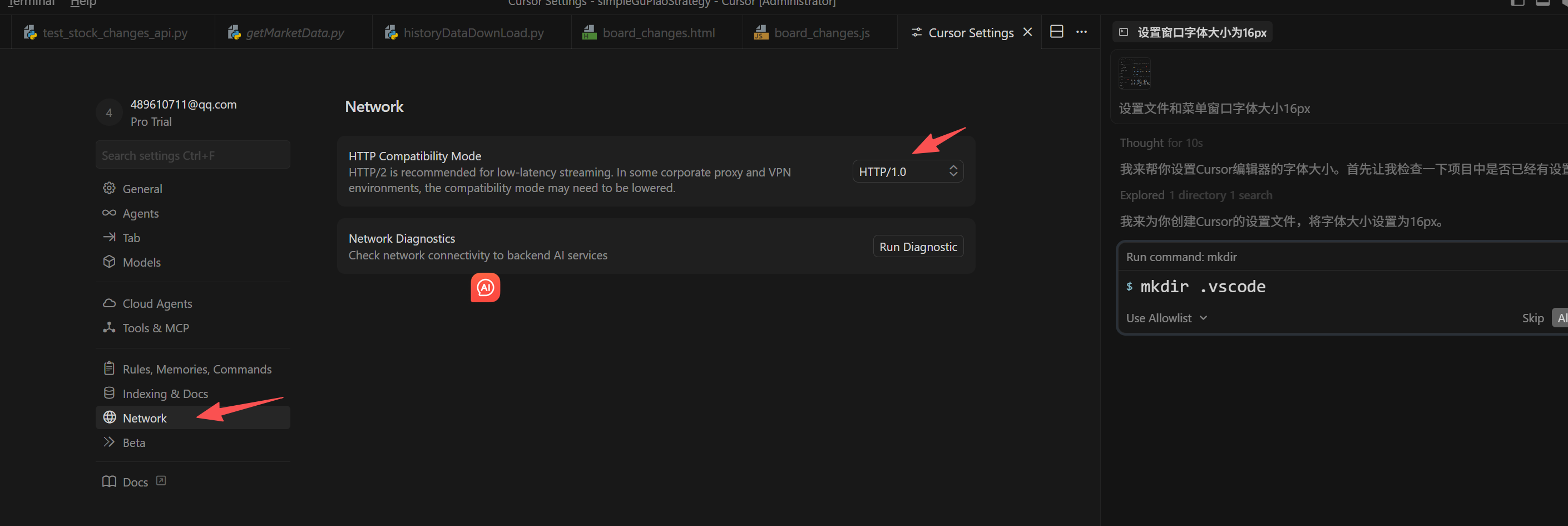Select Cloud Agents in settings sidebar
Image resolution: width=1568 pixels, height=526 pixels.
point(192,303)
